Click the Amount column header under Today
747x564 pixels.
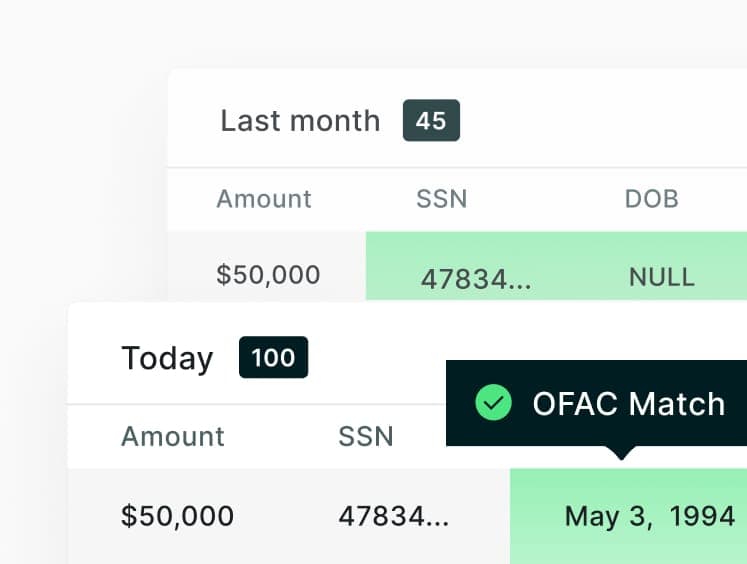pyautogui.click(x=173, y=436)
